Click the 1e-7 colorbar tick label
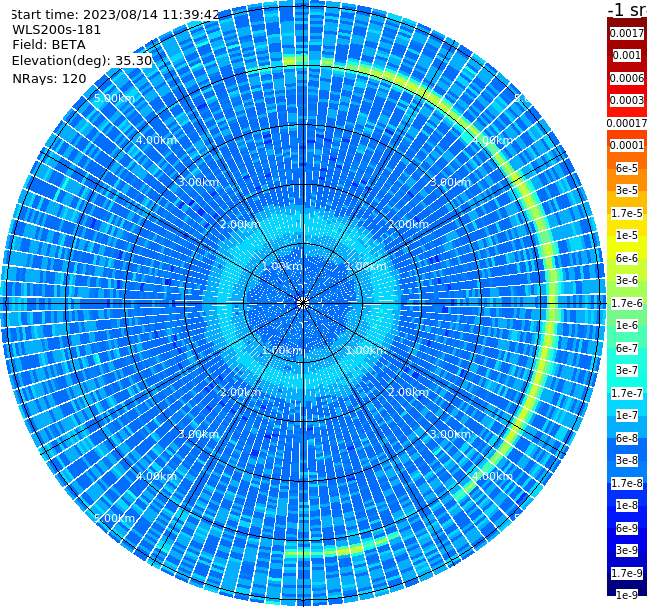647x607 pixels. pos(627,415)
